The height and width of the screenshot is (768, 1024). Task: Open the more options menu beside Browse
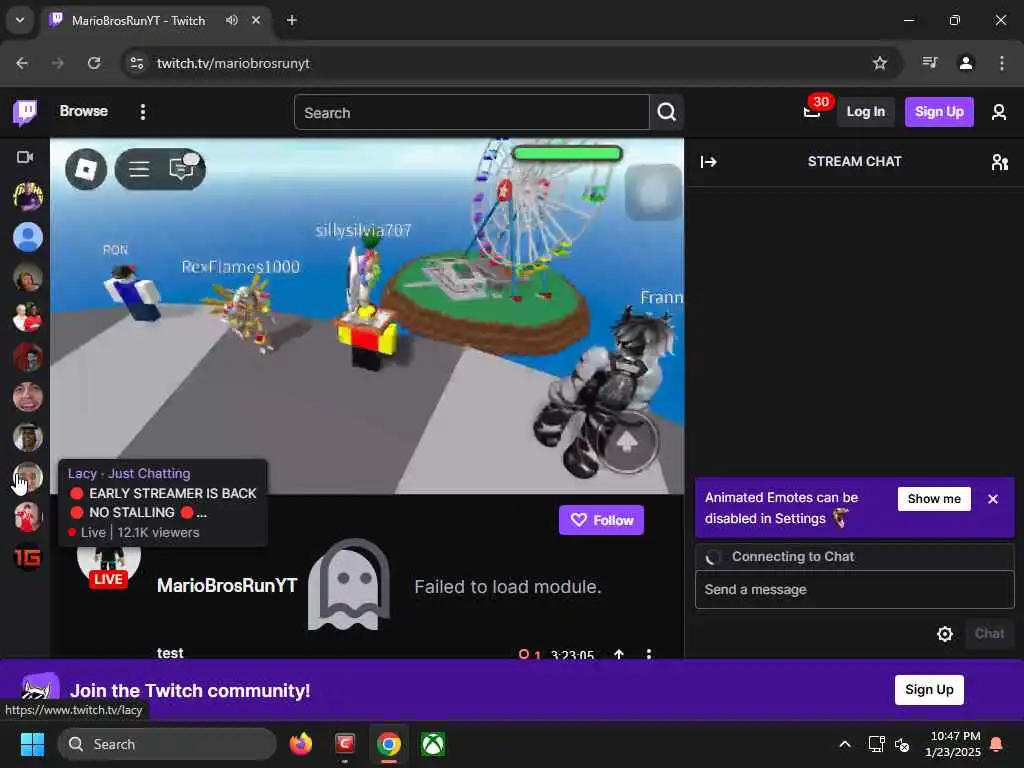point(142,112)
